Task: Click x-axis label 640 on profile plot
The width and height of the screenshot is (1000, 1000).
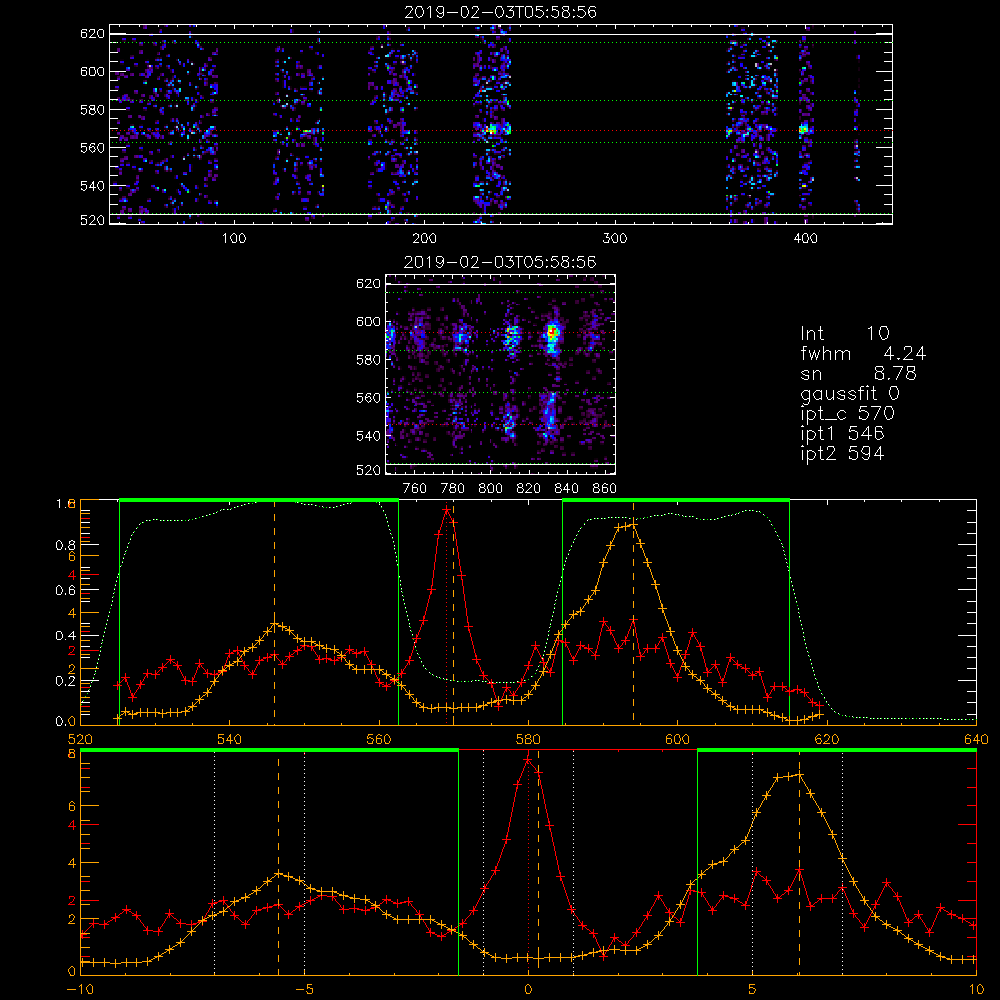Action: click(x=976, y=739)
